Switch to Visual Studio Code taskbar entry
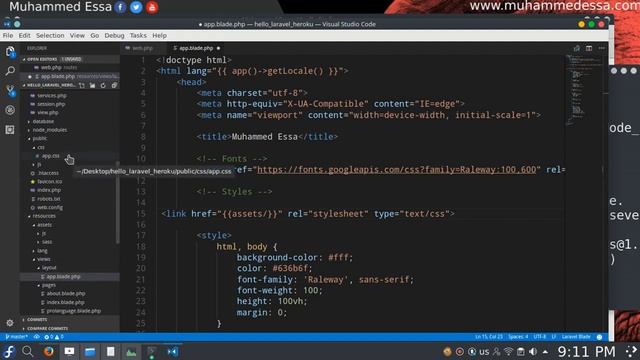The width and height of the screenshot is (640, 360). pos(172,351)
